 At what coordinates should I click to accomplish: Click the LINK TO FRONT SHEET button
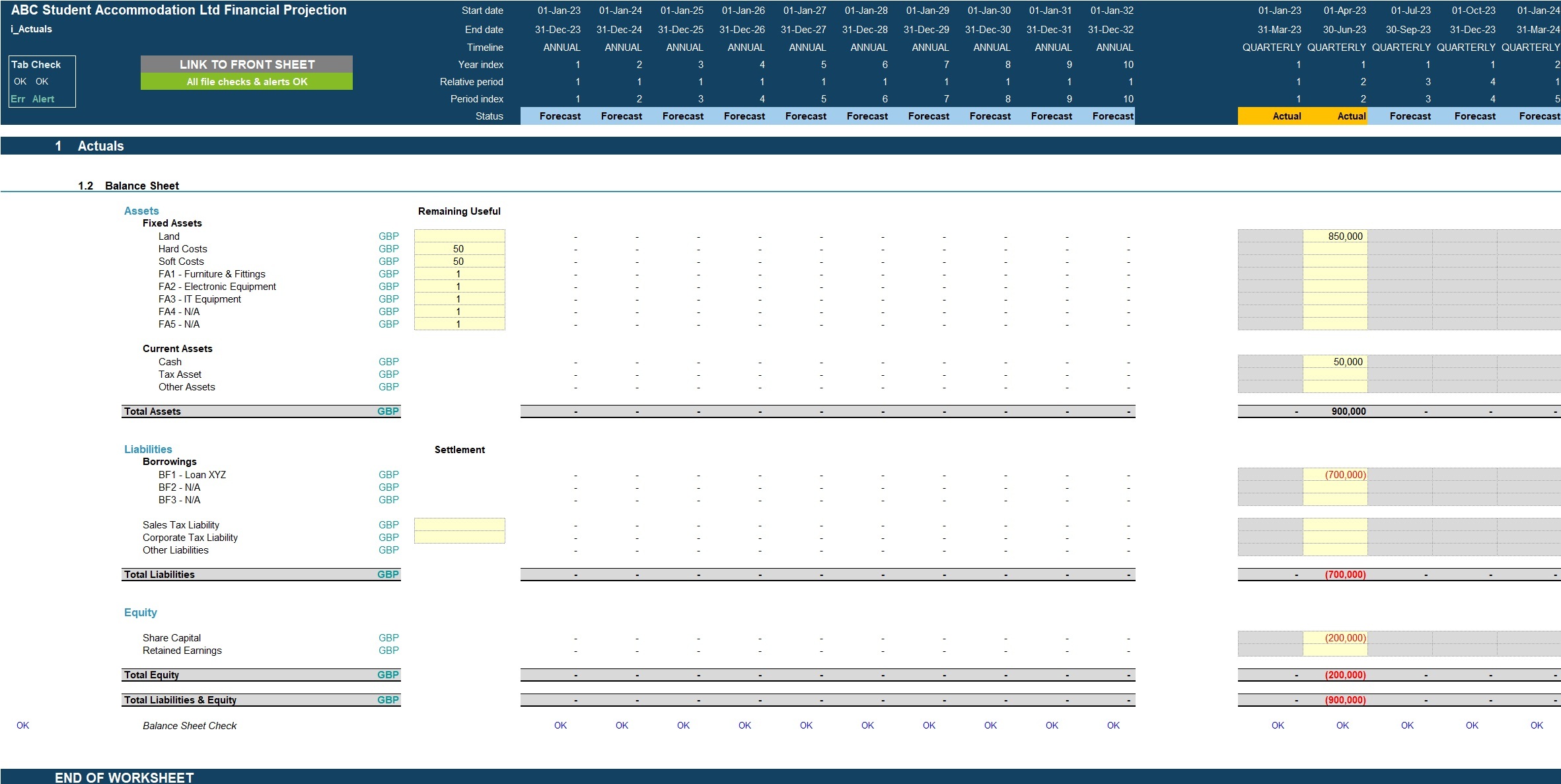click(x=246, y=64)
